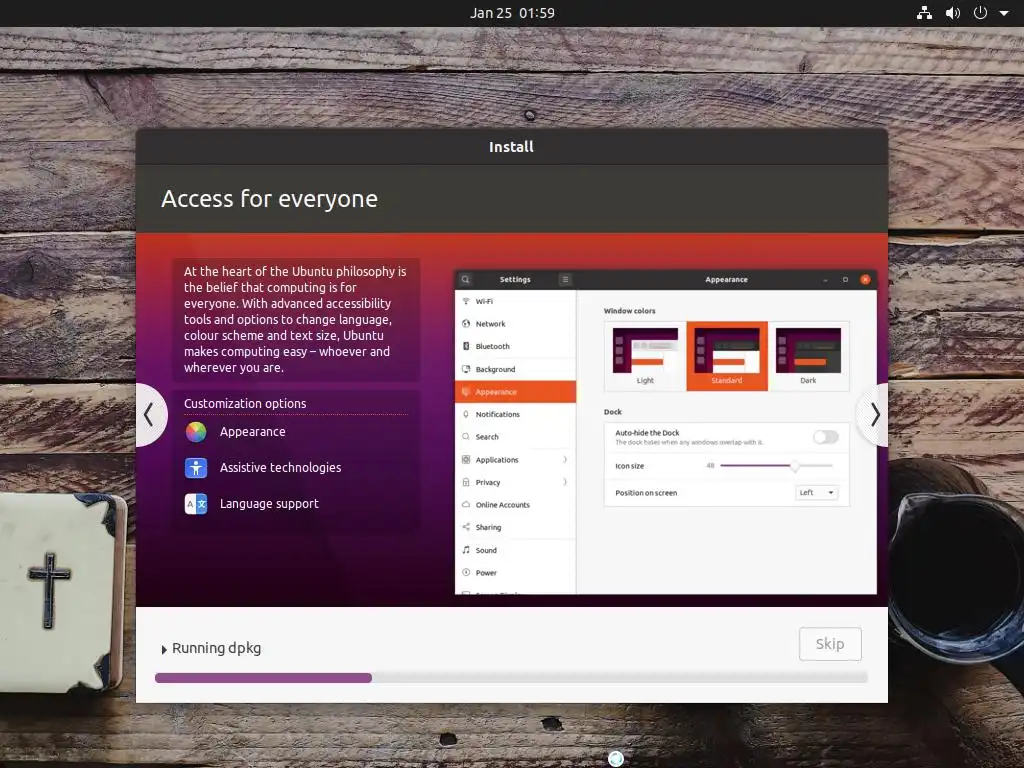Select Notifications in Settings sidebar
Screen dimensions: 1024x768
515,414
